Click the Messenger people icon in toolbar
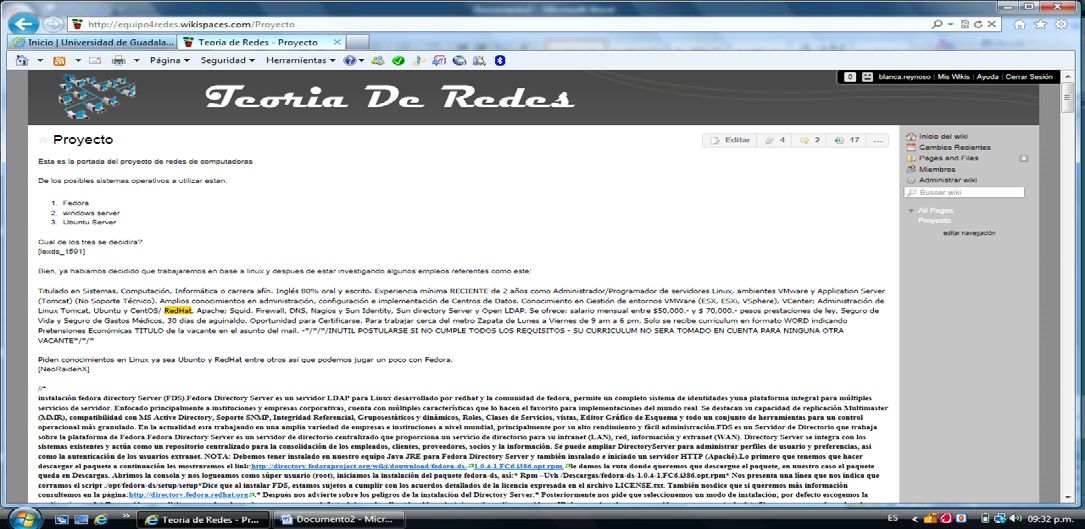The height and width of the screenshot is (529, 1085). (x=378, y=60)
